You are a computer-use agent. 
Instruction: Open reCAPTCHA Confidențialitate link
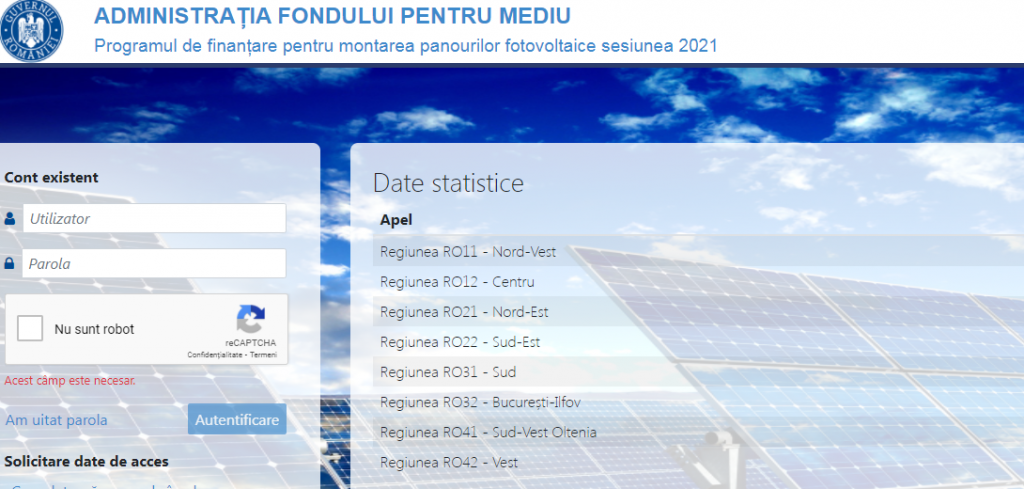pos(215,355)
